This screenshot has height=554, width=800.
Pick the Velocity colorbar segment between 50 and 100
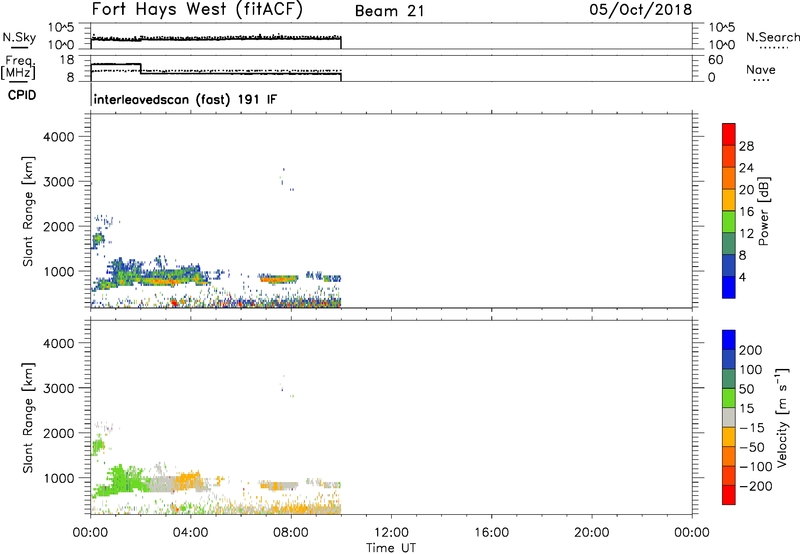[729, 379]
